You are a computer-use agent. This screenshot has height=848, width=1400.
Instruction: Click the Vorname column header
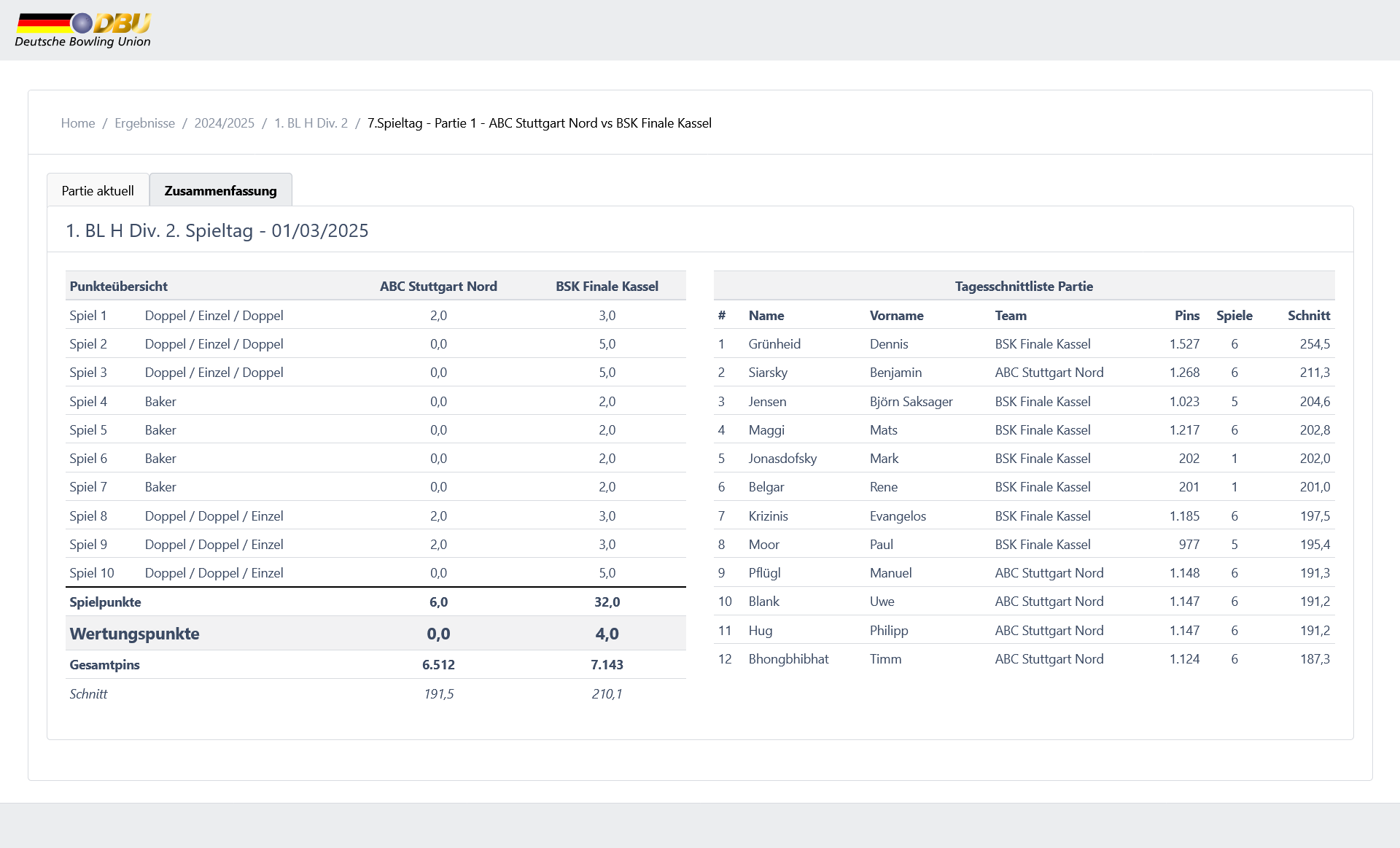(x=897, y=316)
